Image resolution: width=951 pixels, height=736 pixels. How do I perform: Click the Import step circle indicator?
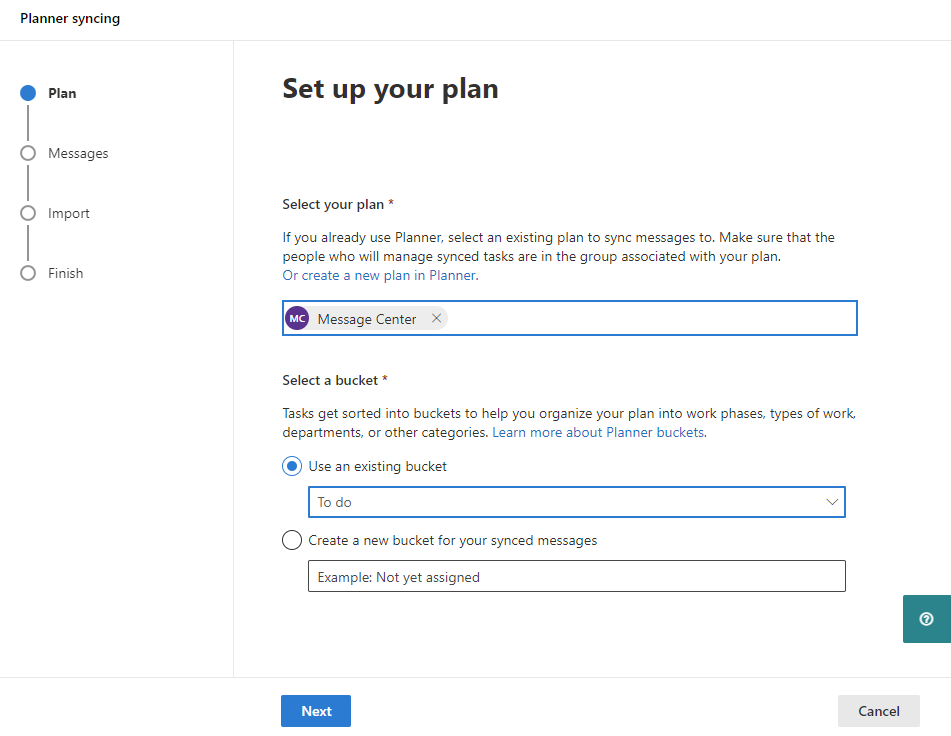click(x=28, y=214)
